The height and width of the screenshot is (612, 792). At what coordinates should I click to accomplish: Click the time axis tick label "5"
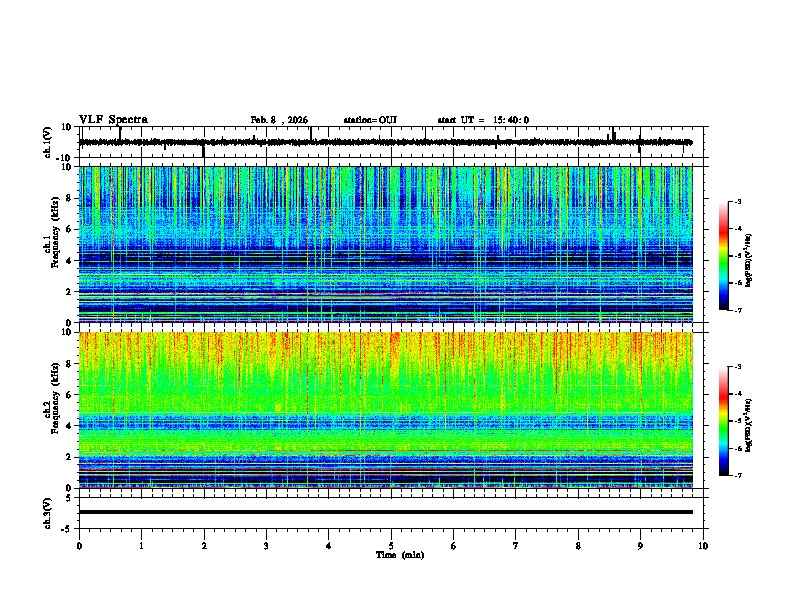coord(391,546)
